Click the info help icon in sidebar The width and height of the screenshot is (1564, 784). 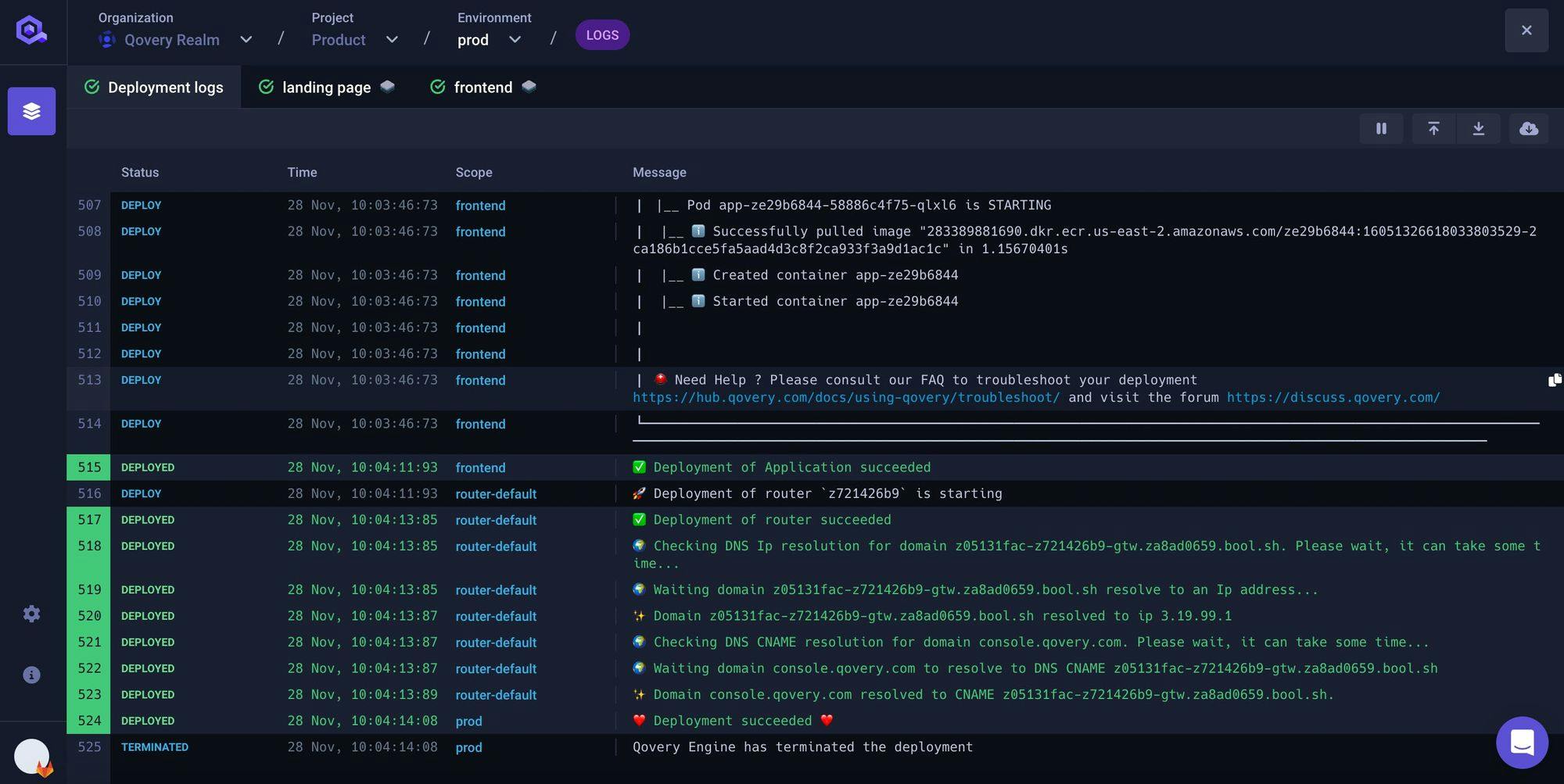(x=31, y=675)
